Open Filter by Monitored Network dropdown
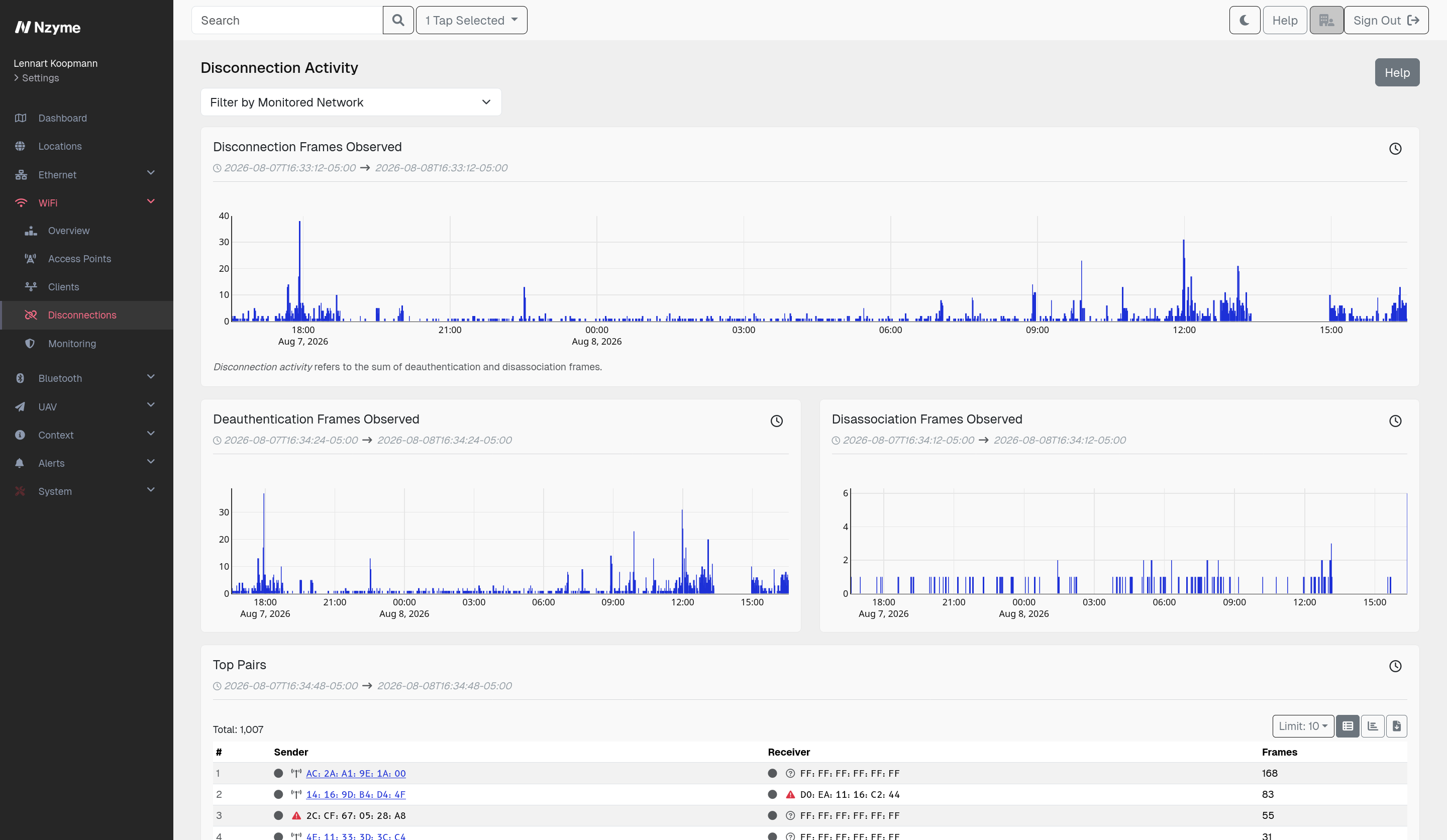The image size is (1447, 840). pyautogui.click(x=351, y=102)
